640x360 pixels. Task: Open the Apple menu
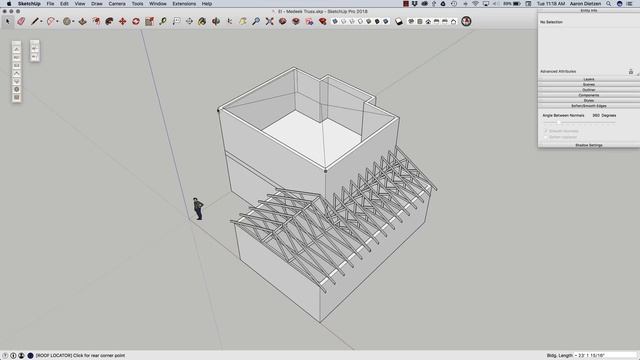point(9,4)
